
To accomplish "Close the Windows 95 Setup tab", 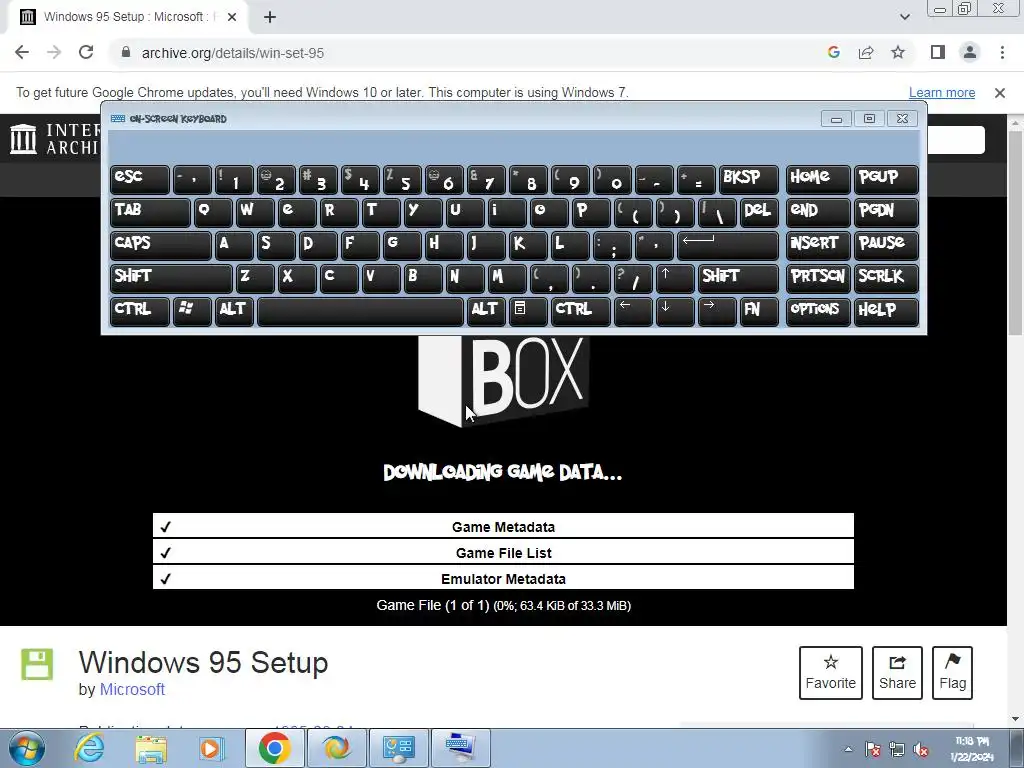I will coord(232,17).
